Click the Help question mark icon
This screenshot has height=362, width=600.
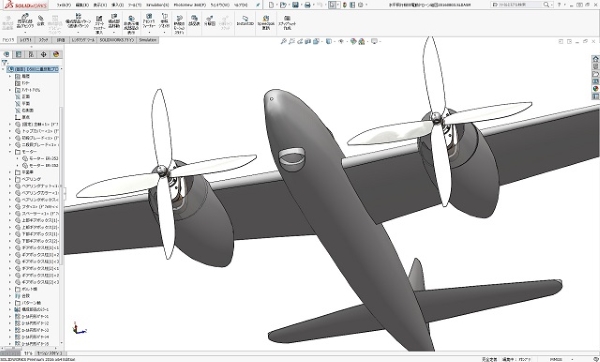tap(559, 5)
